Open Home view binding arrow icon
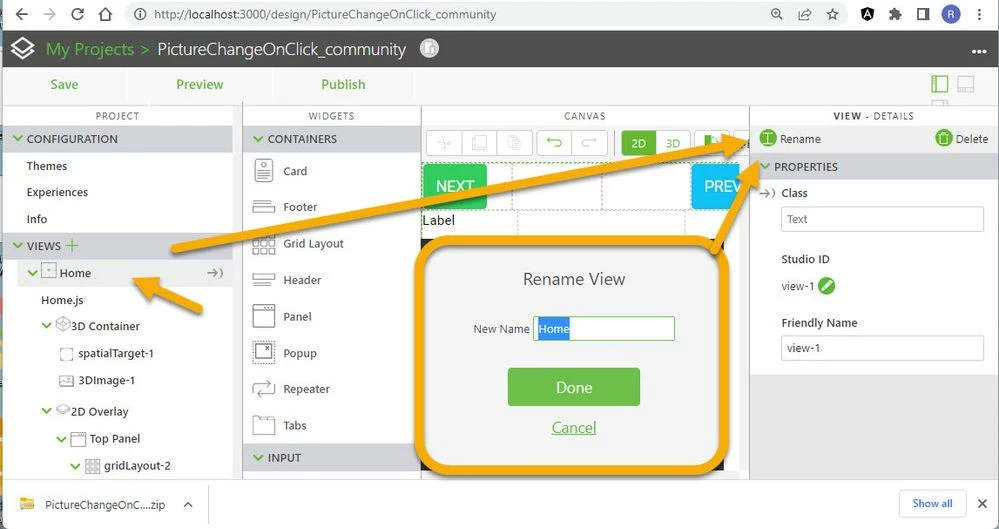The height and width of the screenshot is (529, 999). (x=215, y=273)
